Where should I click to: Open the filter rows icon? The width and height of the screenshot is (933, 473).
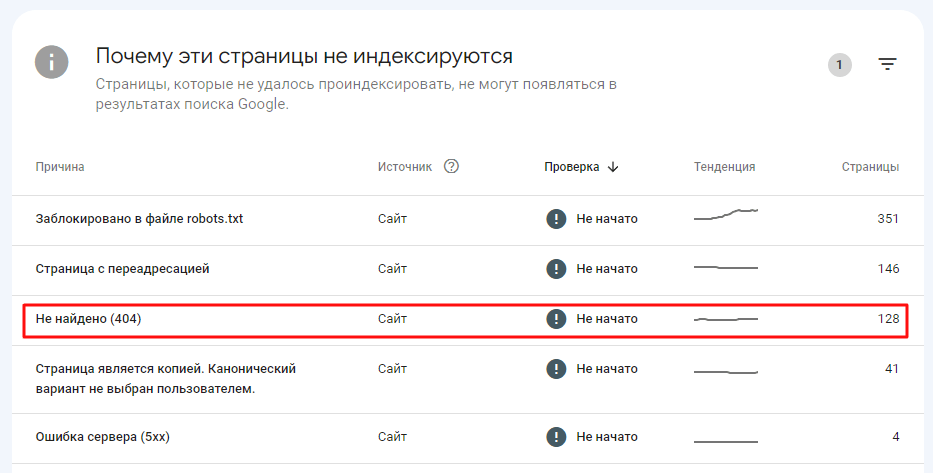(887, 64)
